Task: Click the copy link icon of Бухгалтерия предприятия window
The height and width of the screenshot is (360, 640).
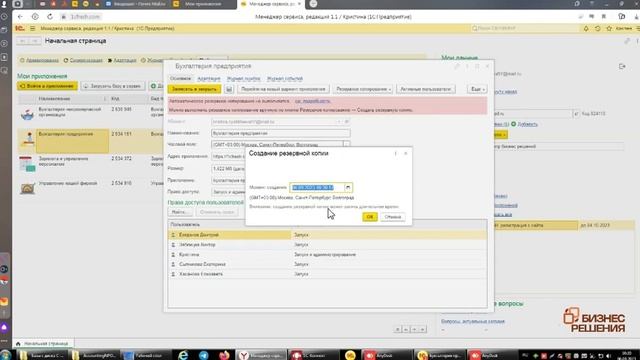Action: point(457,66)
